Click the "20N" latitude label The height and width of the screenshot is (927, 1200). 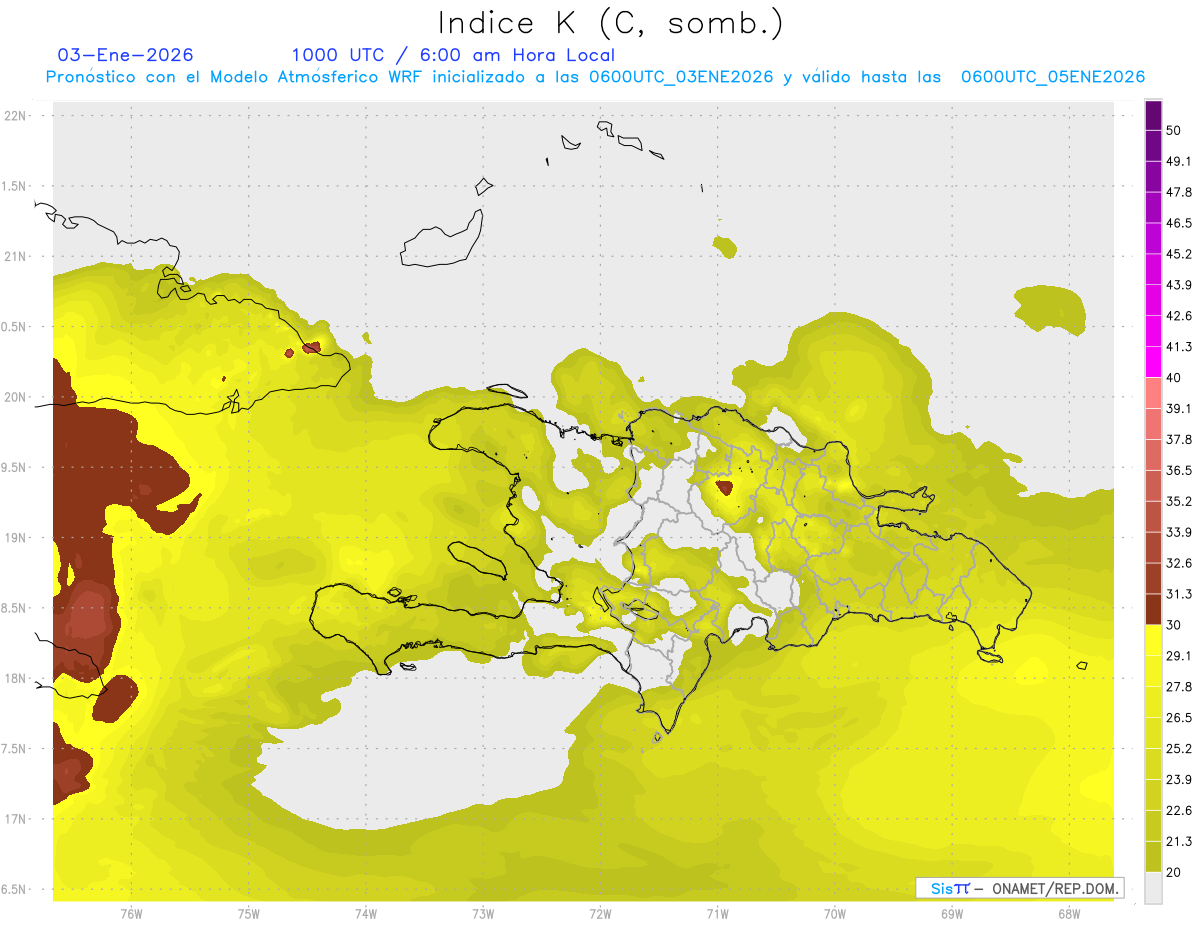pos(16,397)
